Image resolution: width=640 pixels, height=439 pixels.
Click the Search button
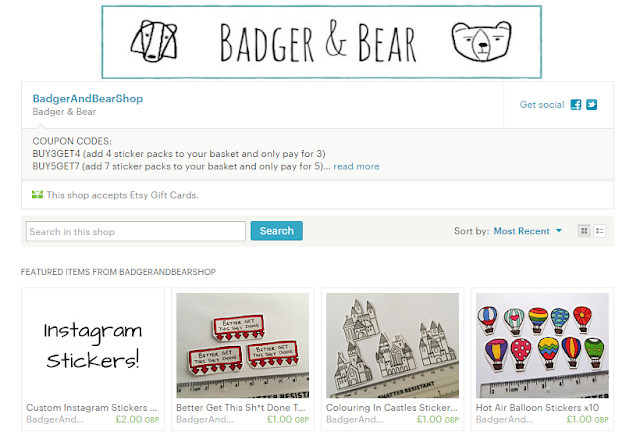[276, 231]
